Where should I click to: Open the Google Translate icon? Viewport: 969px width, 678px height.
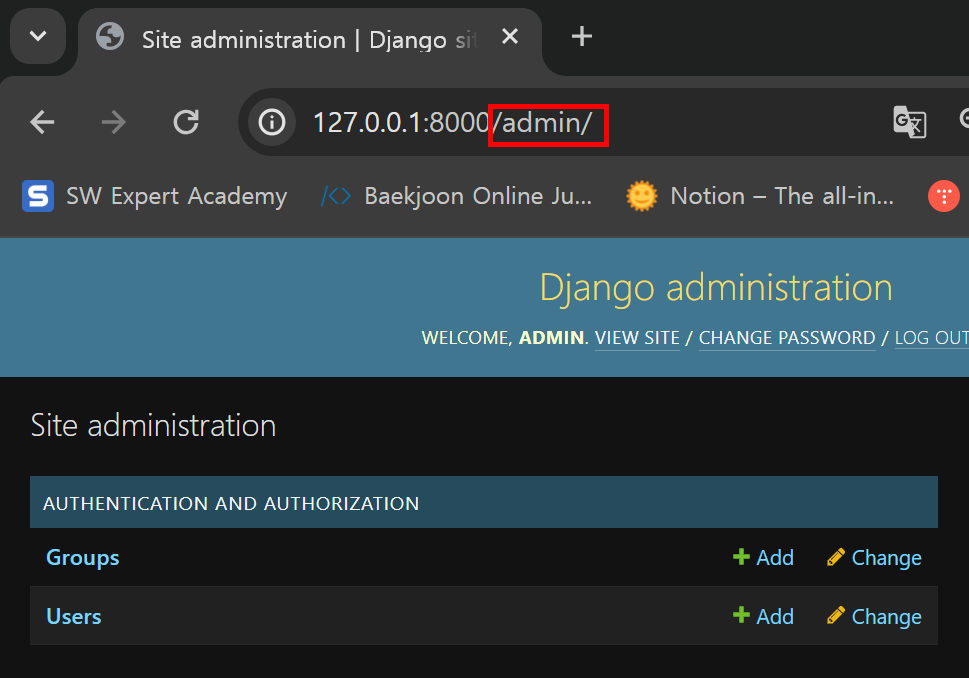pyautogui.click(x=910, y=122)
